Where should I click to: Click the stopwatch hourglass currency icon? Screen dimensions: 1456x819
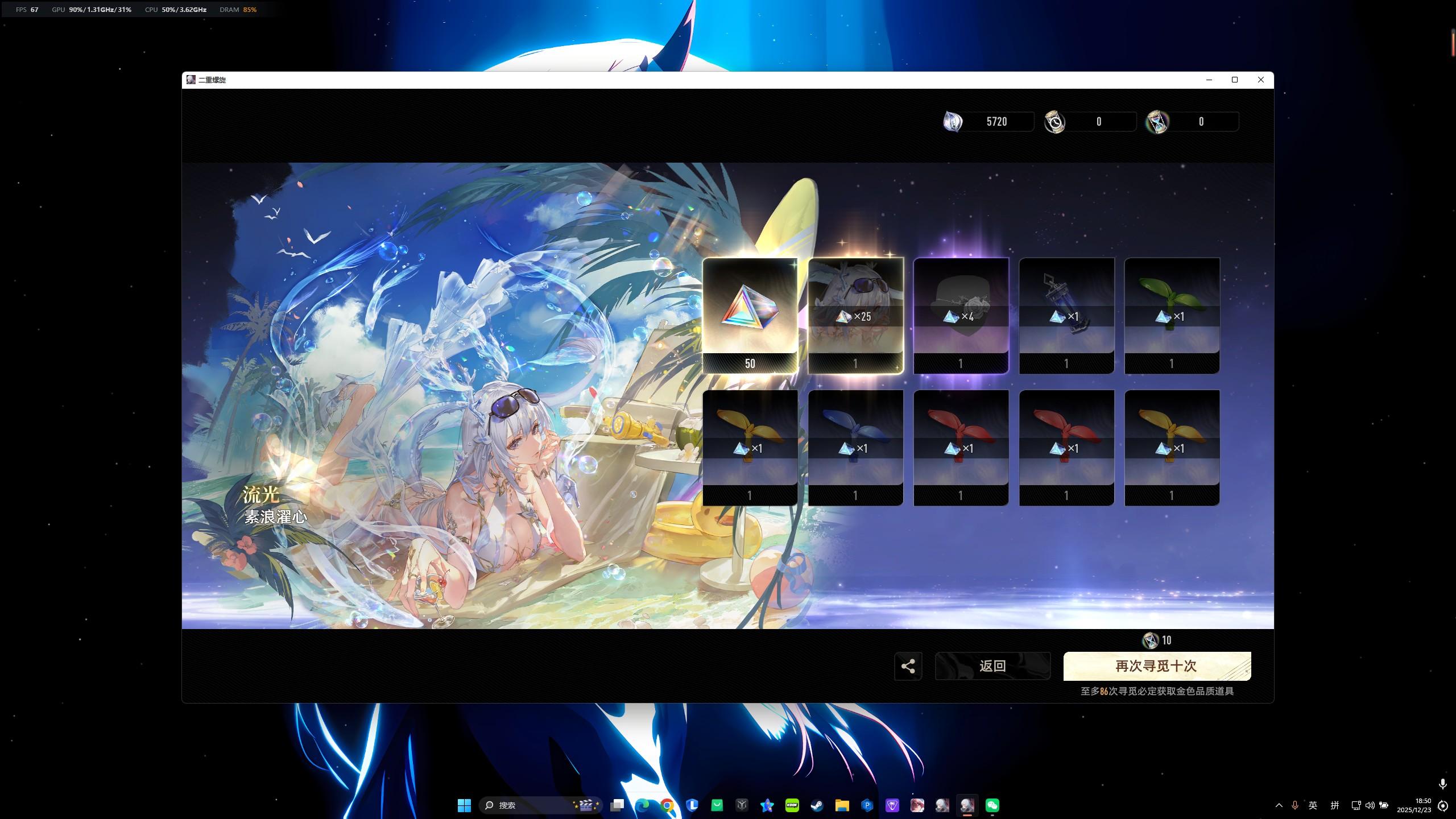[x=1054, y=122]
